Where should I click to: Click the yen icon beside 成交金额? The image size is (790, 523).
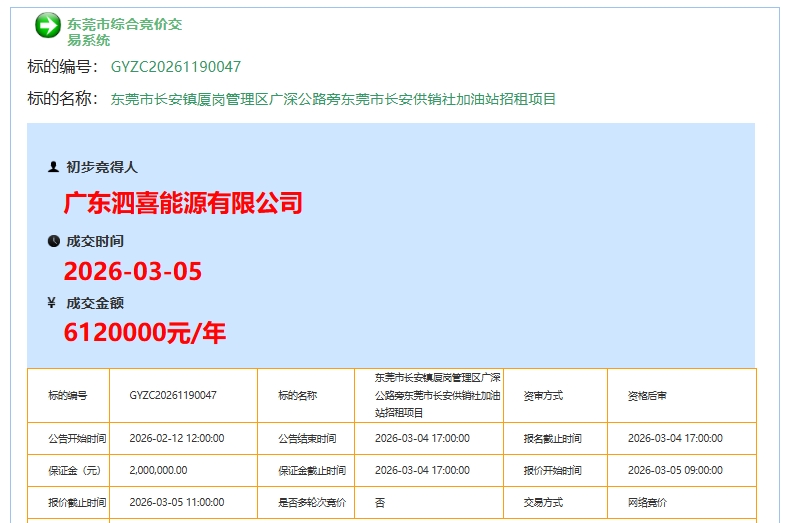point(52,303)
